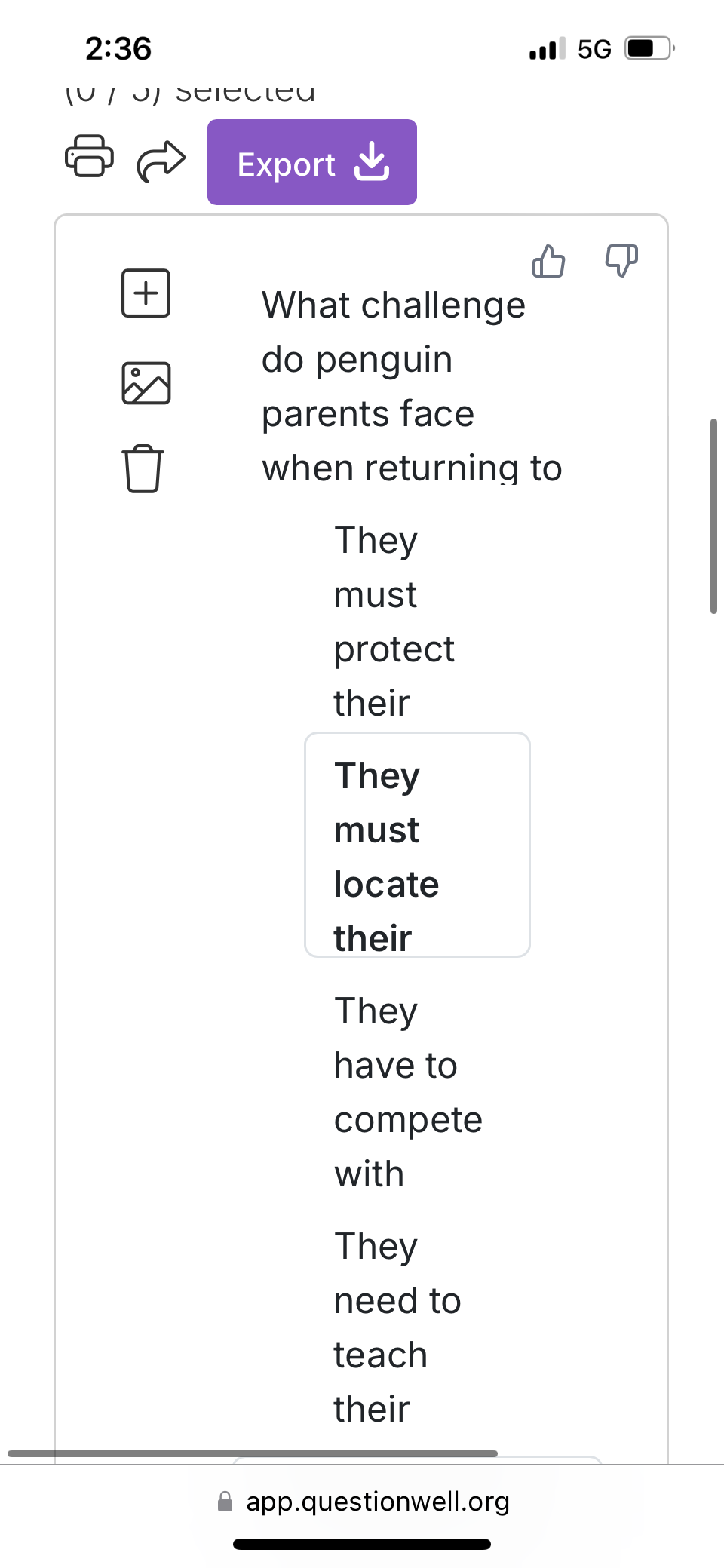Select answer 'They must protect their'
The image size is (724, 1568).
click(392, 621)
